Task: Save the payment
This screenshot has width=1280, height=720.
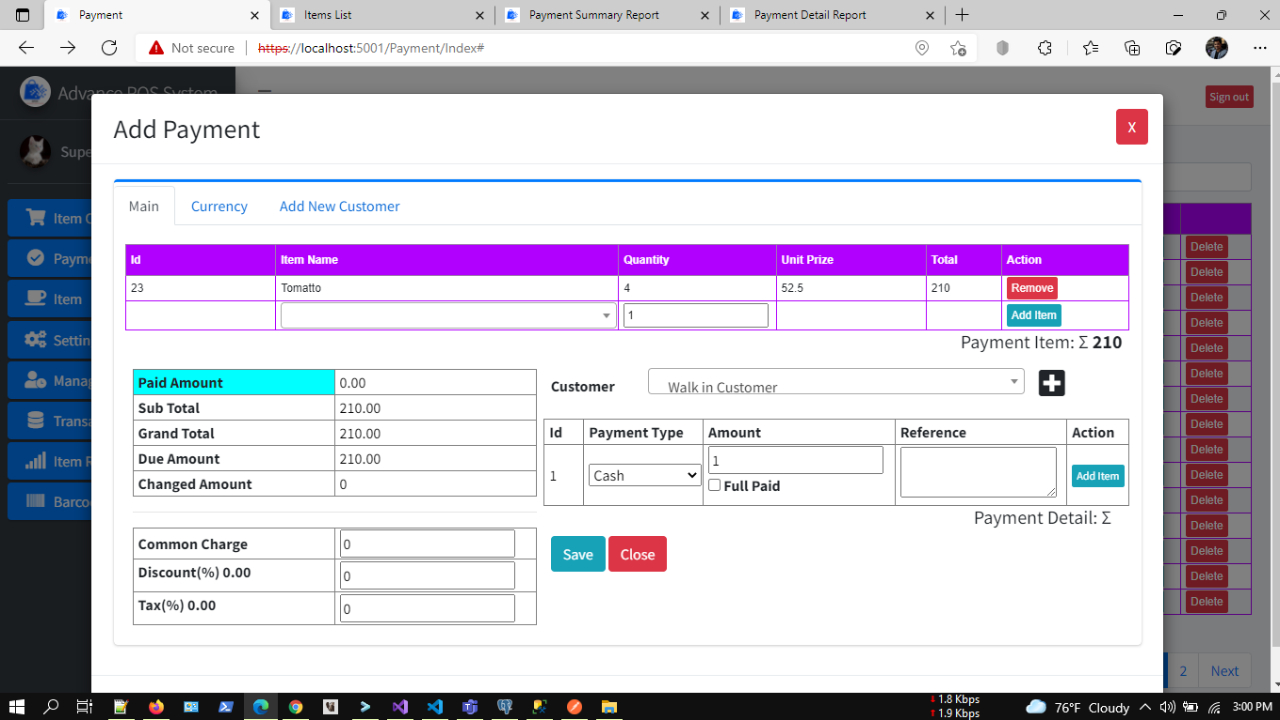Action: [577, 553]
